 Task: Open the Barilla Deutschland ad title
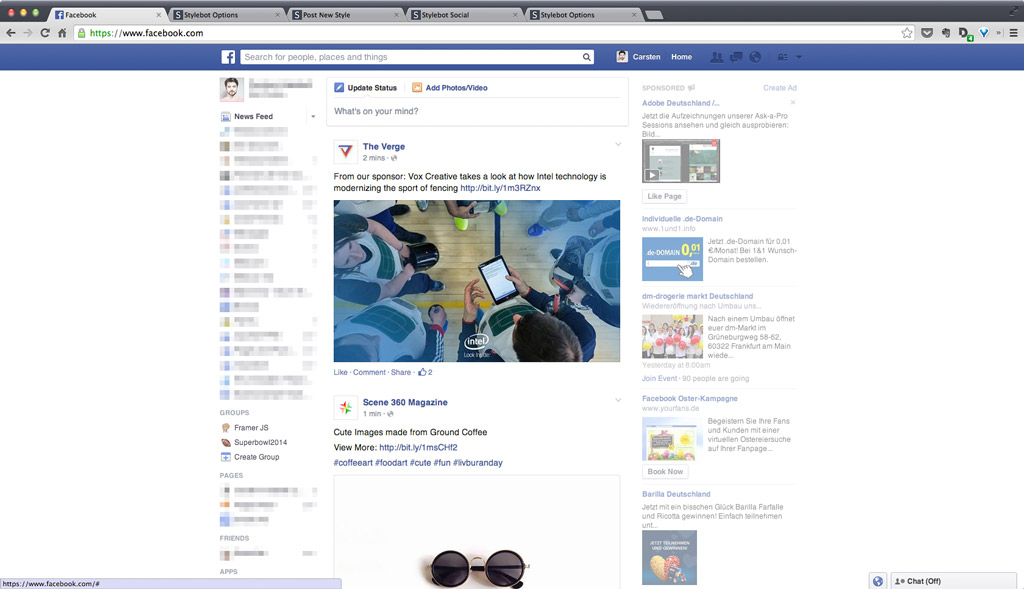676,494
